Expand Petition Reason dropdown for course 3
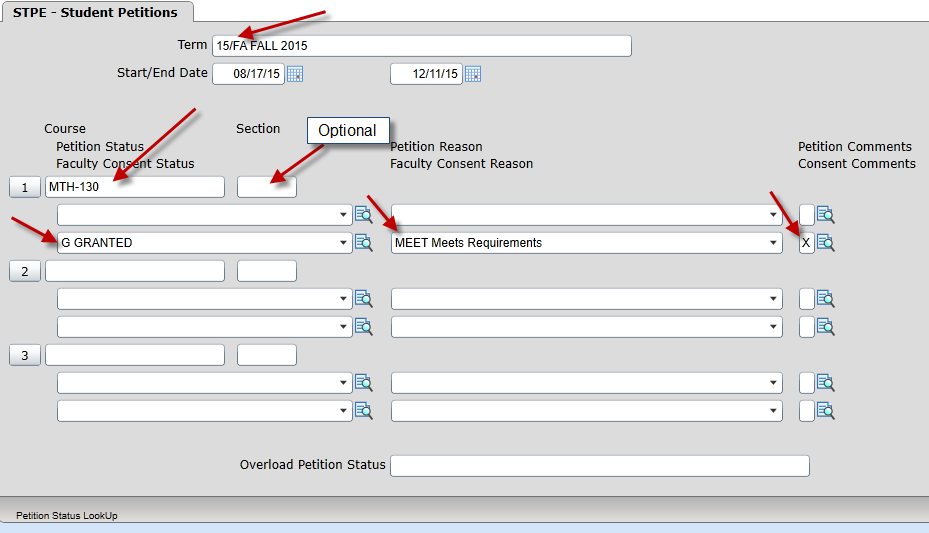 click(773, 383)
